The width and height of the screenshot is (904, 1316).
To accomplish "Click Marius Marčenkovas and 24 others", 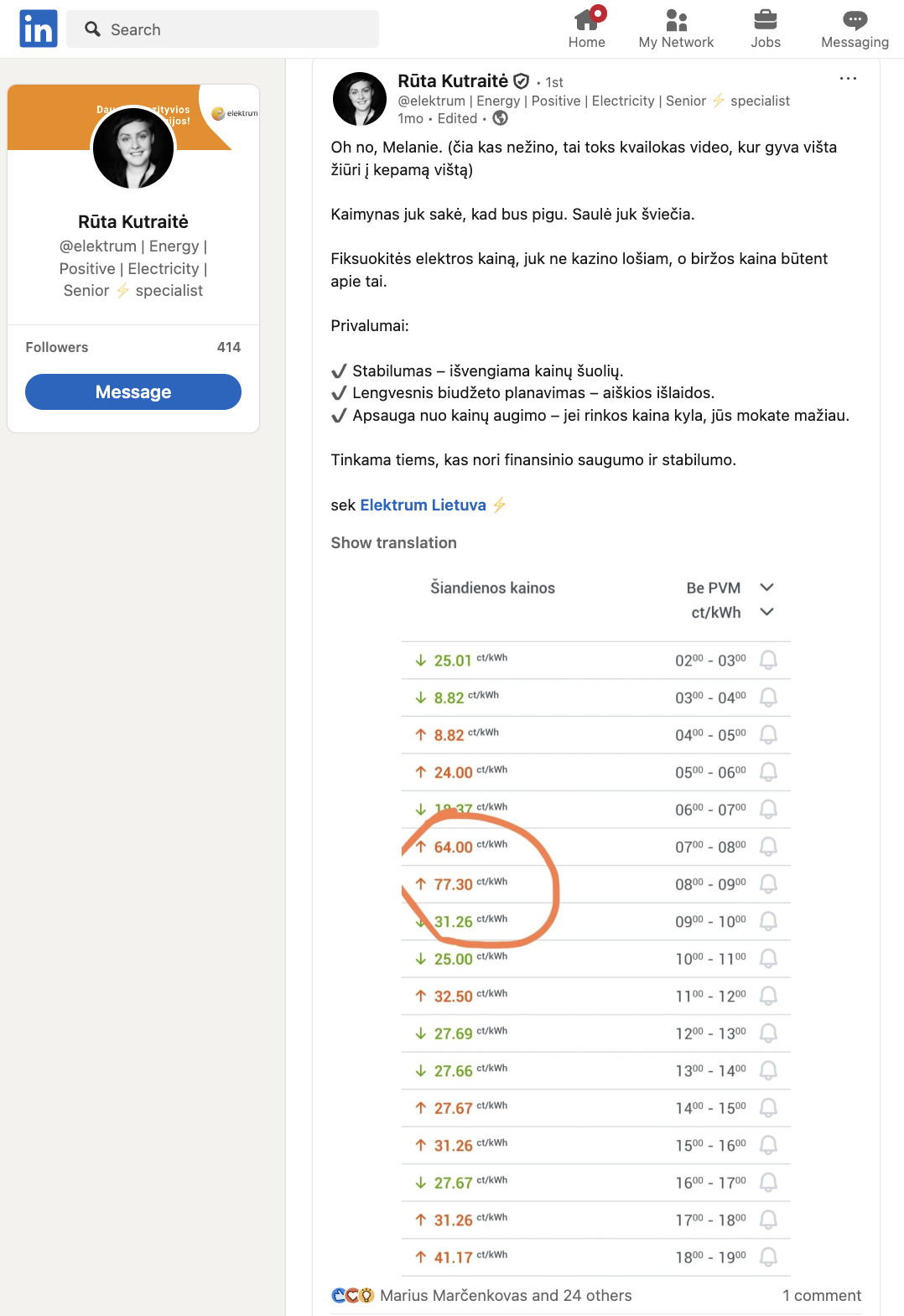I will click(x=506, y=1295).
